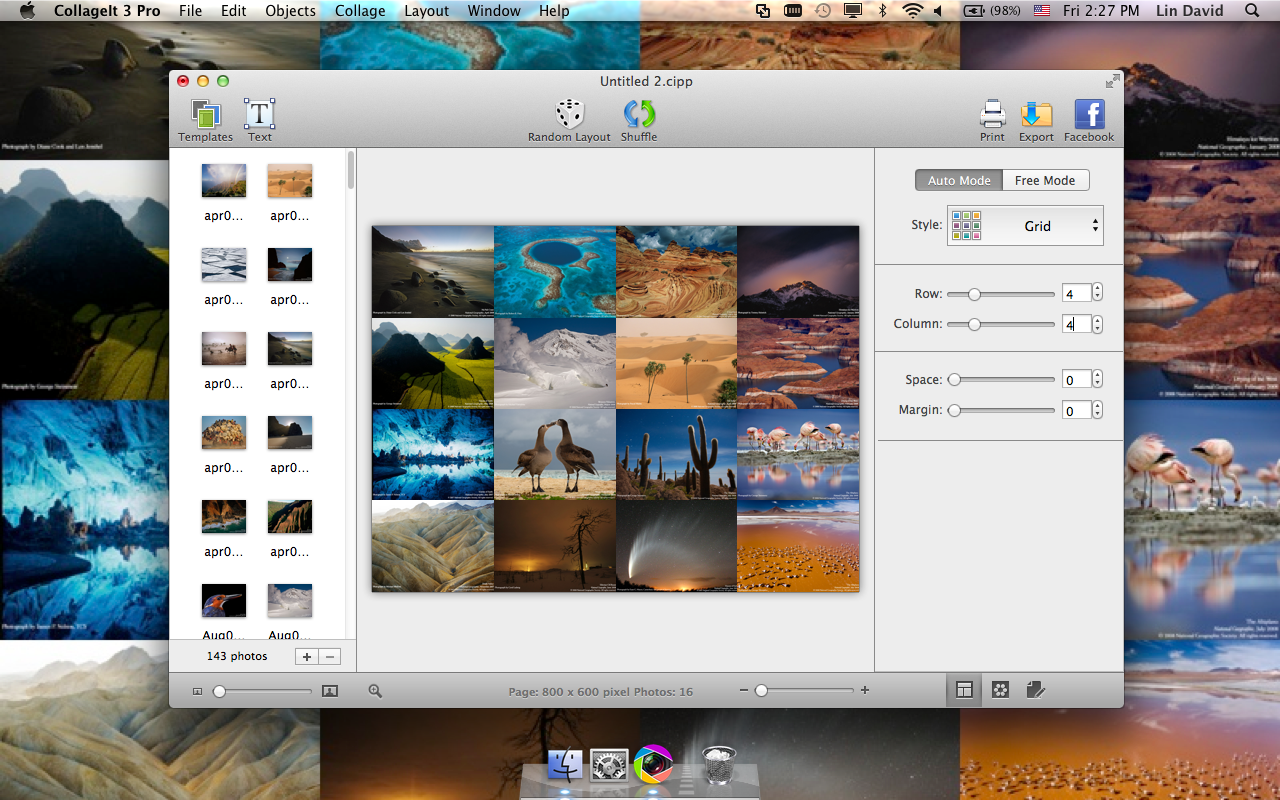Open the Collage menu

tap(360, 11)
